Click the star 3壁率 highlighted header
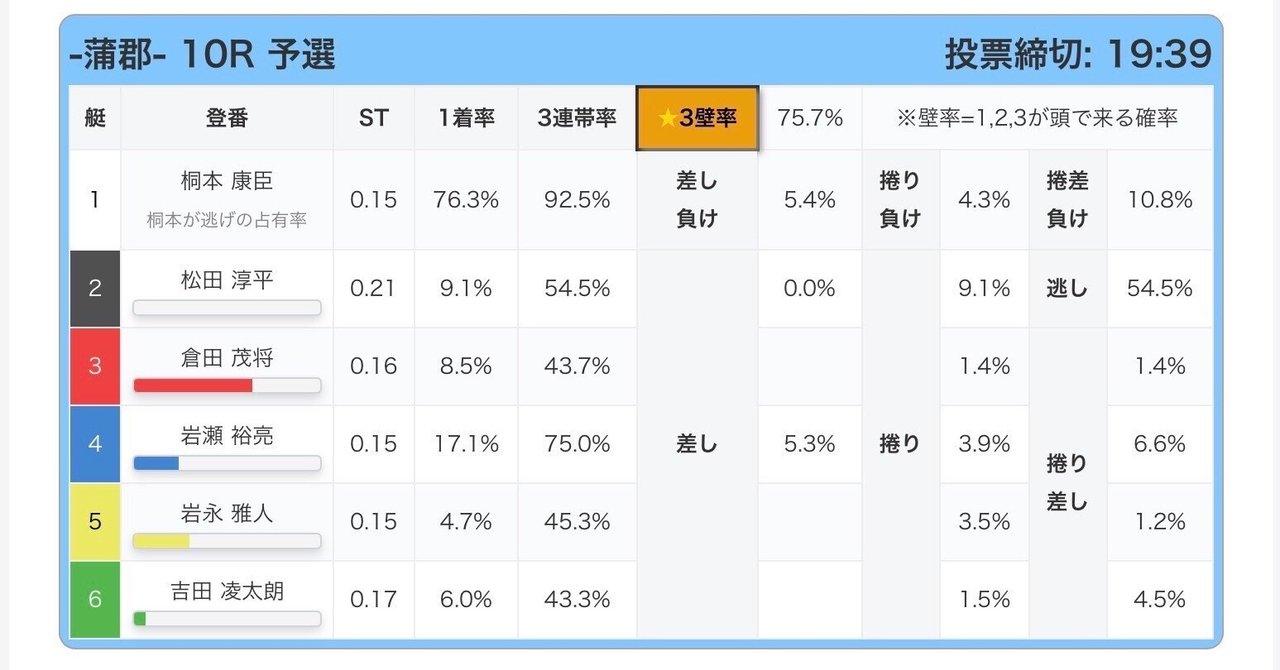Screen dimensions: 1280x670 [x=697, y=118]
